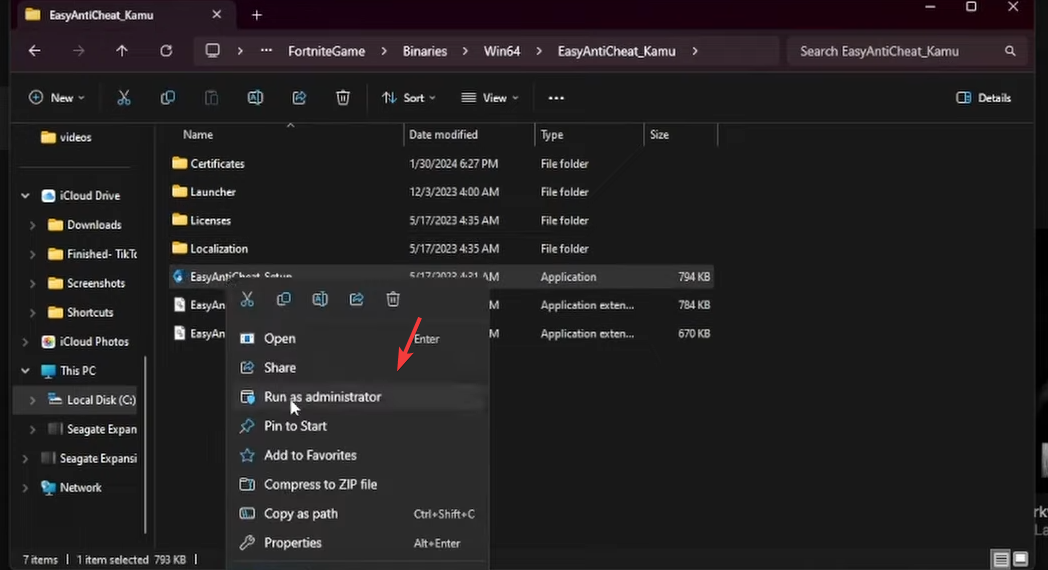Switch to the large thumbnails view icon
The width and height of the screenshot is (1048, 570).
coord(1020,559)
